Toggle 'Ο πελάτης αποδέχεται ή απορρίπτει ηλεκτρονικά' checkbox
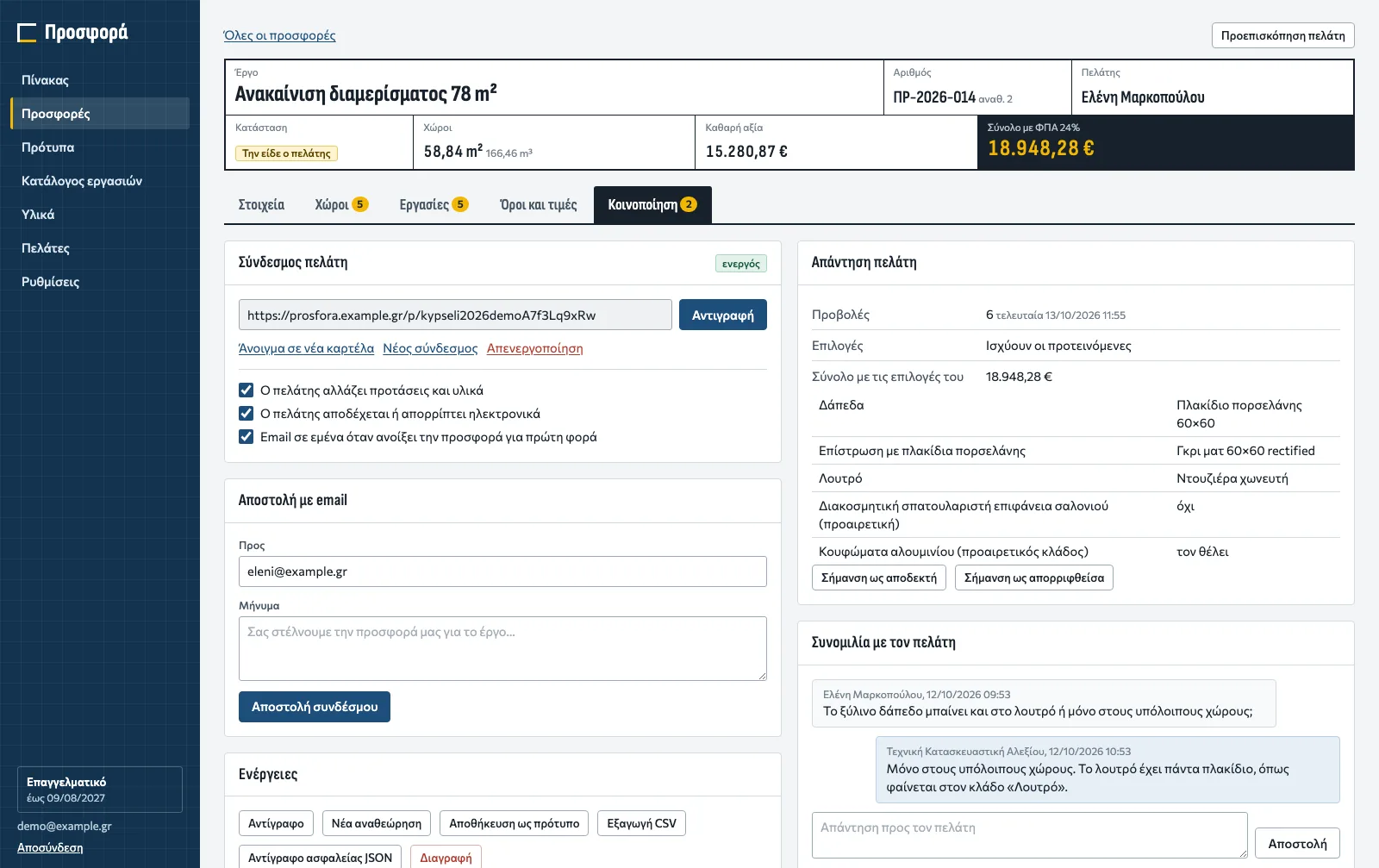The image size is (1379, 868). tap(246, 414)
